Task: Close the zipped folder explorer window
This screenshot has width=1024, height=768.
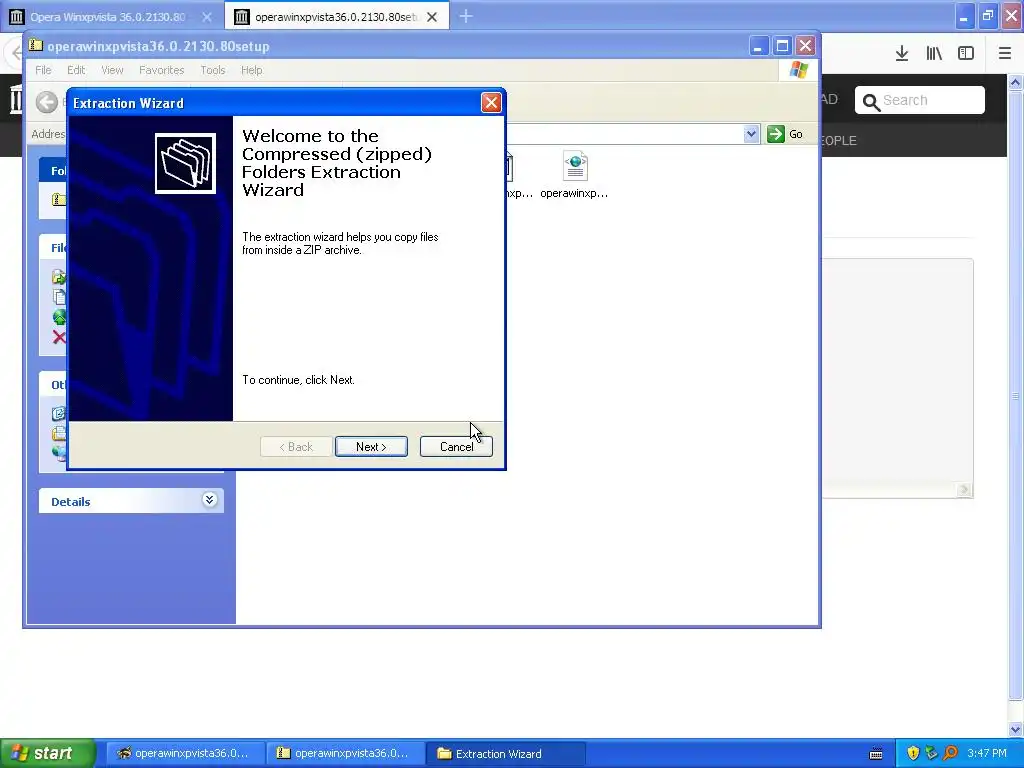Action: 805,46
